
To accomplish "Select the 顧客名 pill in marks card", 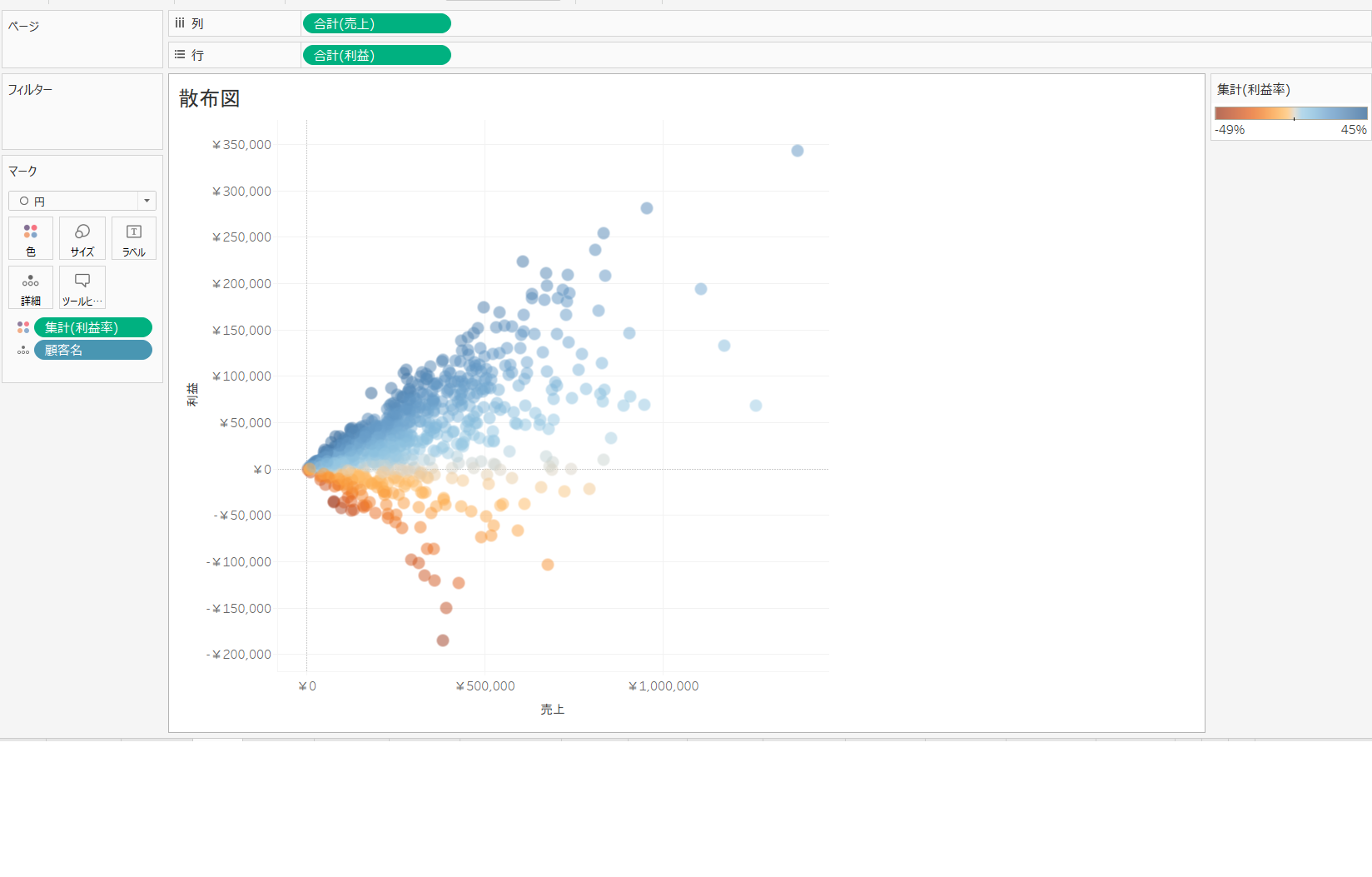I will point(93,350).
